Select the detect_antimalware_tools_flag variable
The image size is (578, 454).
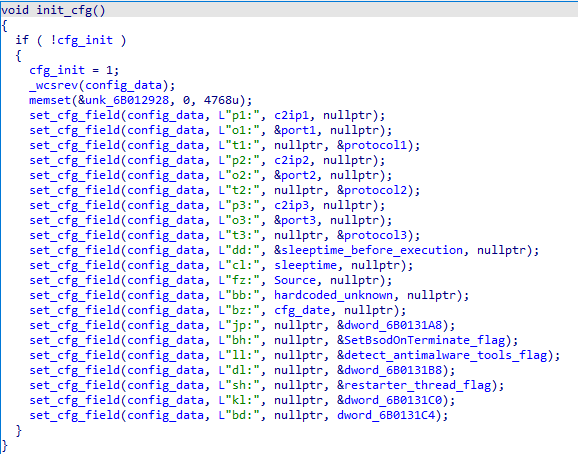coord(445,355)
